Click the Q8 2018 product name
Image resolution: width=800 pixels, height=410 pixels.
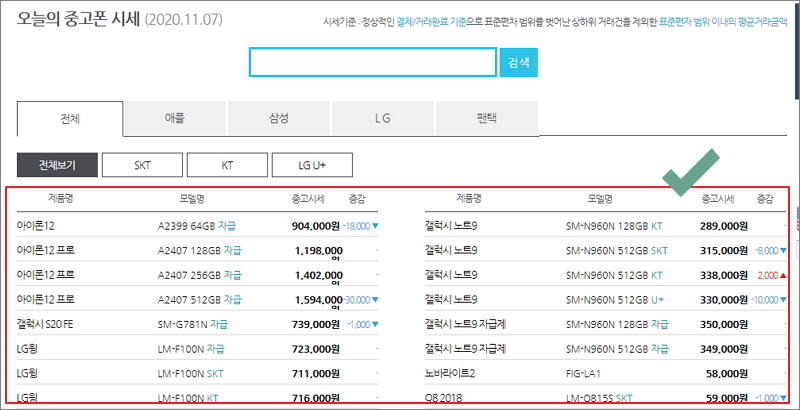click(x=442, y=397)
